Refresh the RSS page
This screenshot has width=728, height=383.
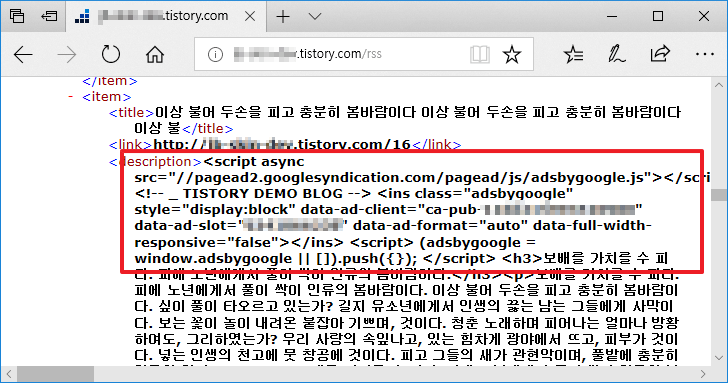coord(110,54)
